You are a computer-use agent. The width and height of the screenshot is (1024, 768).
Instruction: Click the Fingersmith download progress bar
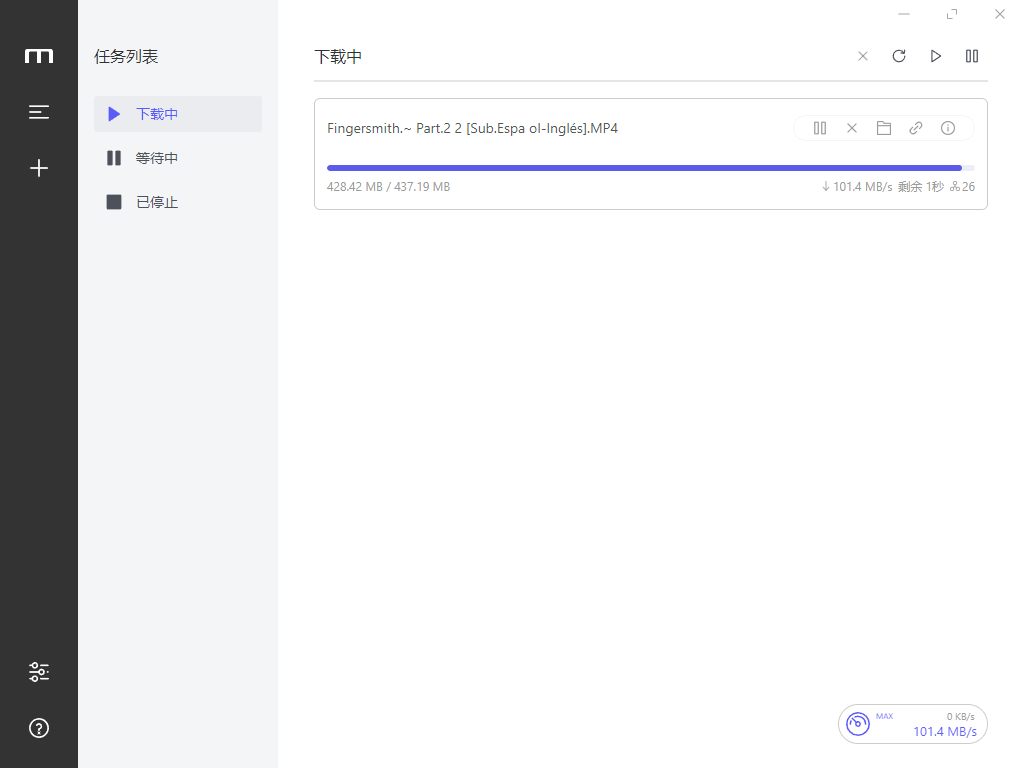click(650, 168)
